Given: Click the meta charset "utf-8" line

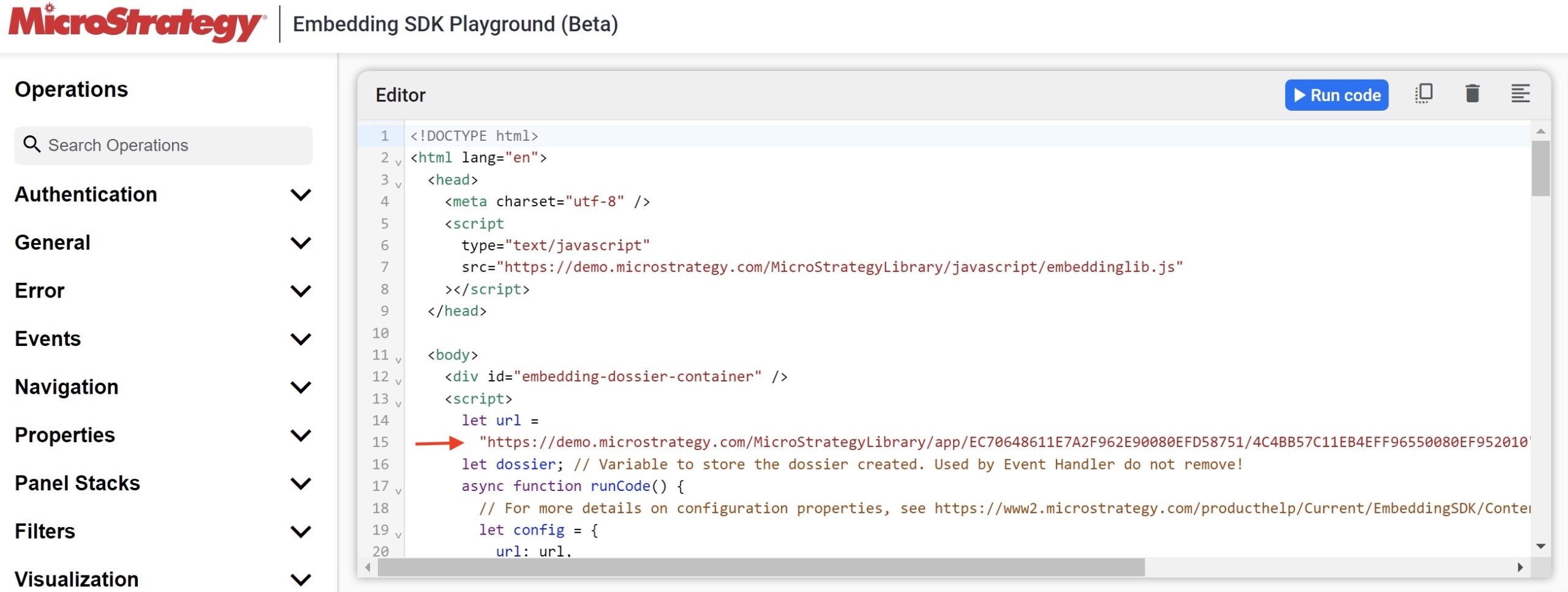Looking at the screenshot, I should tap(547, 201).
